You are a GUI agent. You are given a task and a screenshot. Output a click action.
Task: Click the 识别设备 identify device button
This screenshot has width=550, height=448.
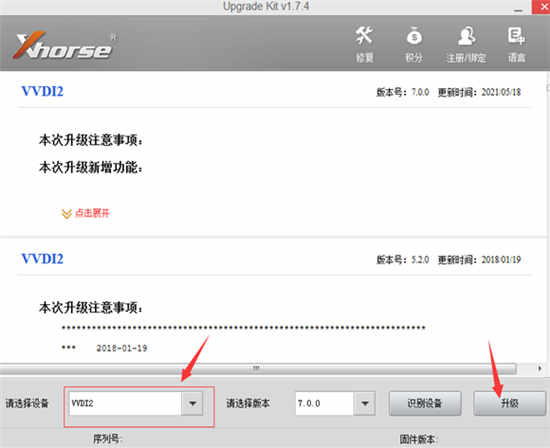coord(425,403)
